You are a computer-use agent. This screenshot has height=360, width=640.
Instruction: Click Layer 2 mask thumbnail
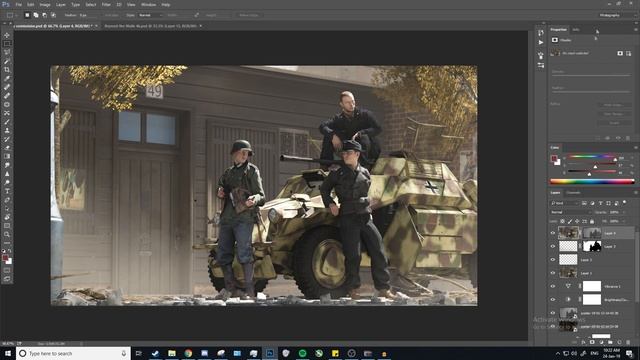pos(591,246)
